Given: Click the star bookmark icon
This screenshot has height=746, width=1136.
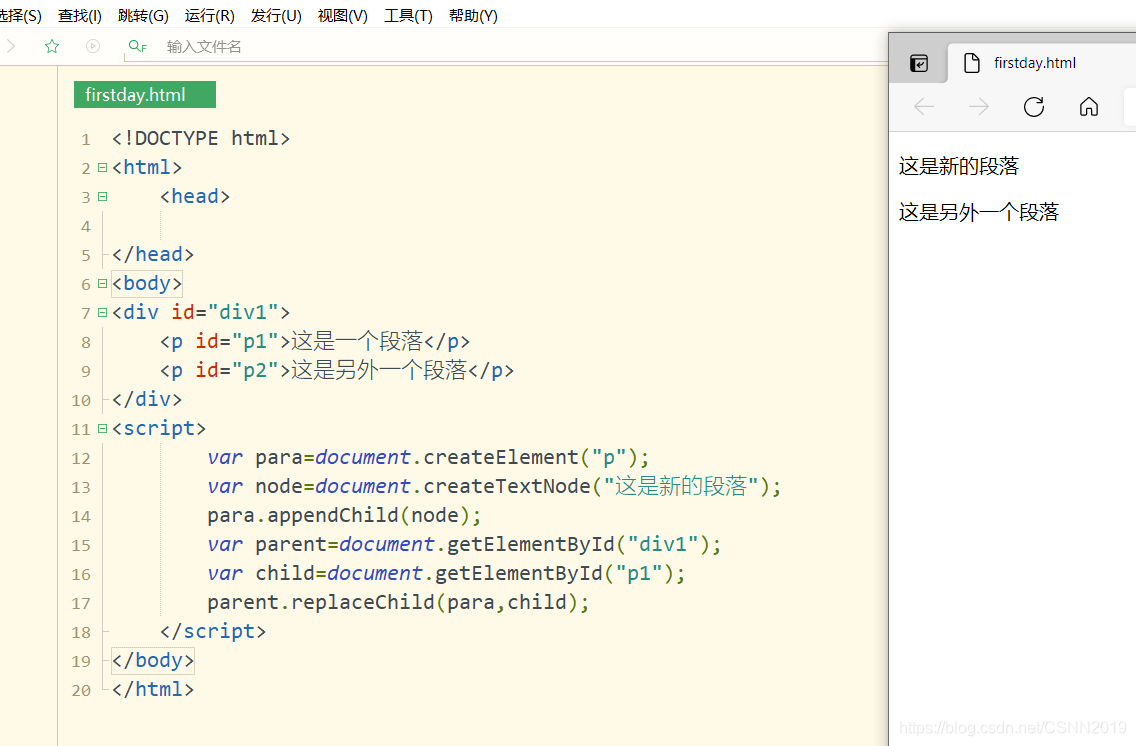Looking at the screenshot, I should click(x=52, y=46).
